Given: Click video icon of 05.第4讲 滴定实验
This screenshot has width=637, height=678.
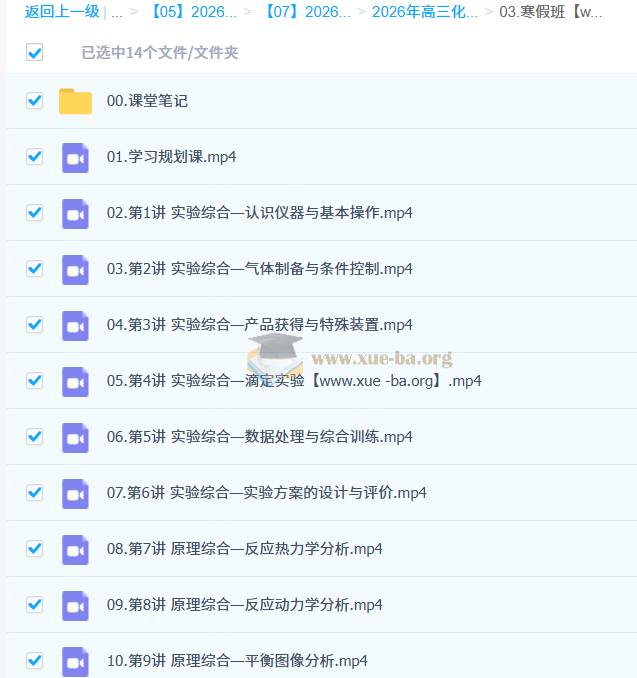Looking at the screenshot, I should [75, 381].
